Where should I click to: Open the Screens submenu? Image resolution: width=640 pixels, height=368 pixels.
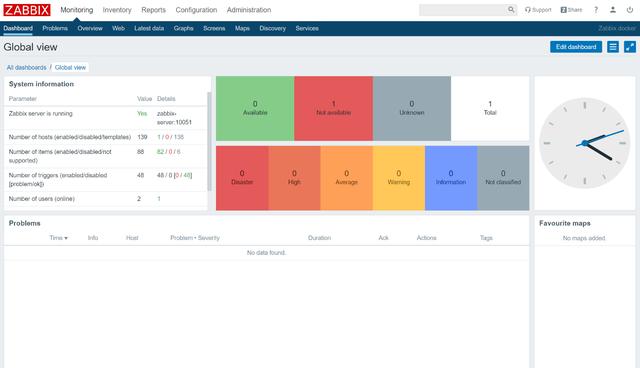pos(214,28)
